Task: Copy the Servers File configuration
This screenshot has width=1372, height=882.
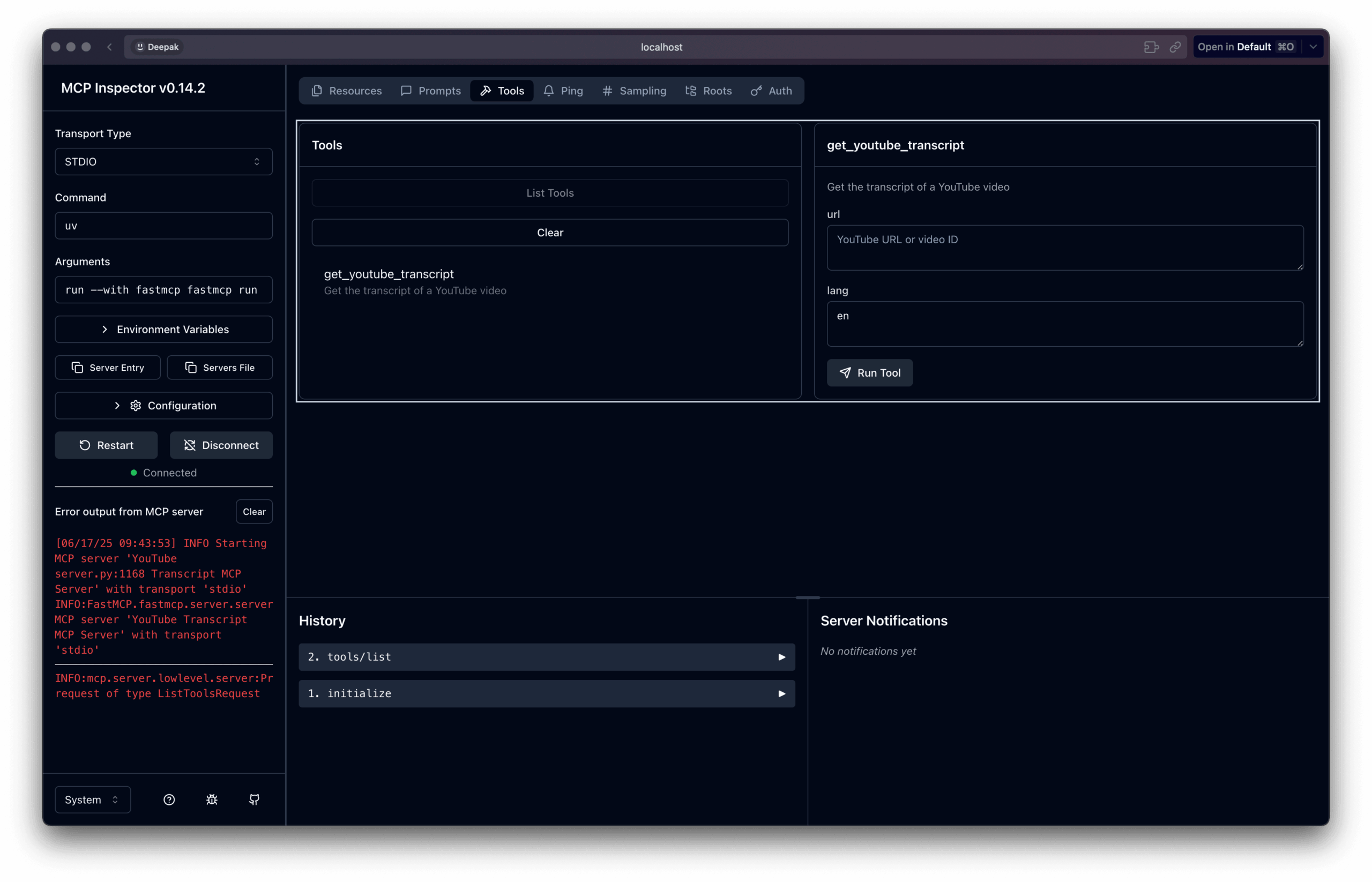Action: (x=220, y=368)
